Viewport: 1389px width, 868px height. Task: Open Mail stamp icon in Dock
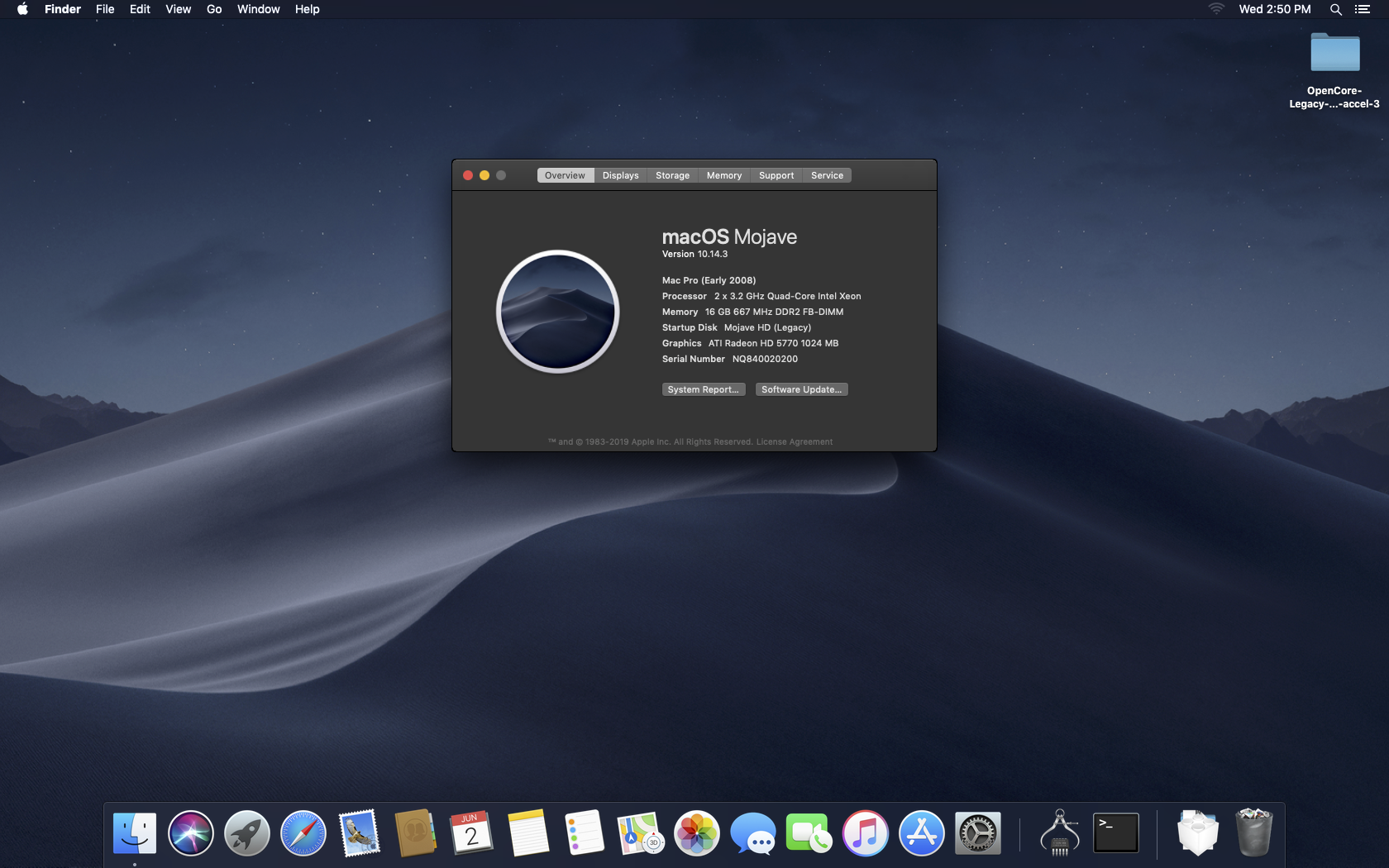tap(360, 833)
